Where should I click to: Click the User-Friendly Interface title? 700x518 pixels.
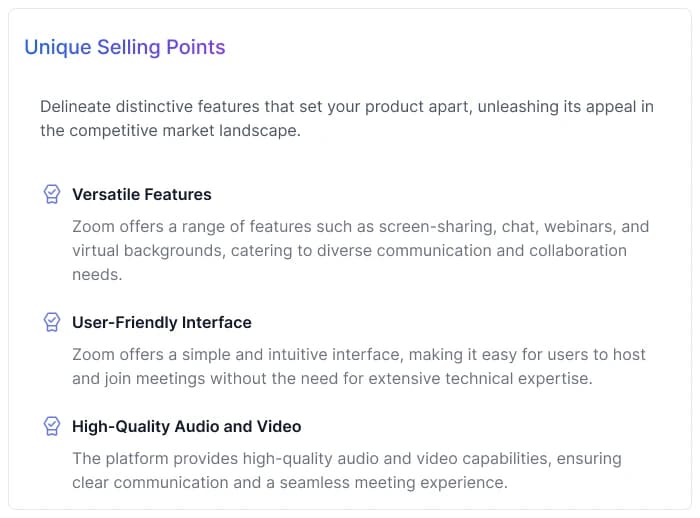click(x=161, y=322)
